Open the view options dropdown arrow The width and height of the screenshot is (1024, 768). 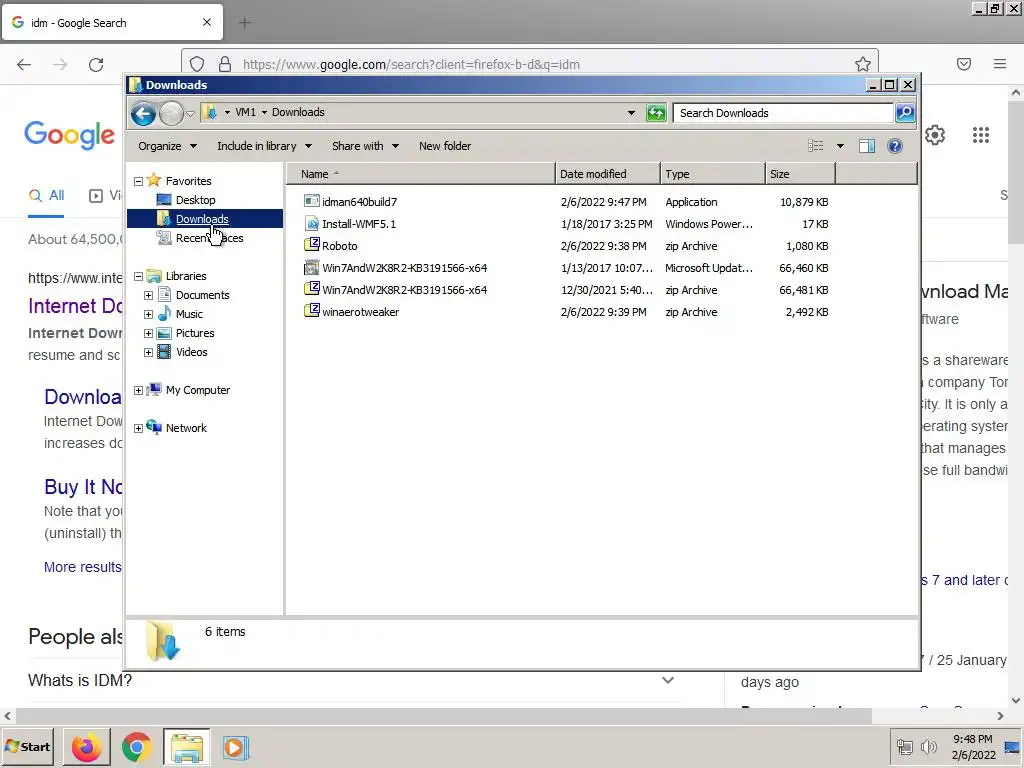(x=840, y=146)
